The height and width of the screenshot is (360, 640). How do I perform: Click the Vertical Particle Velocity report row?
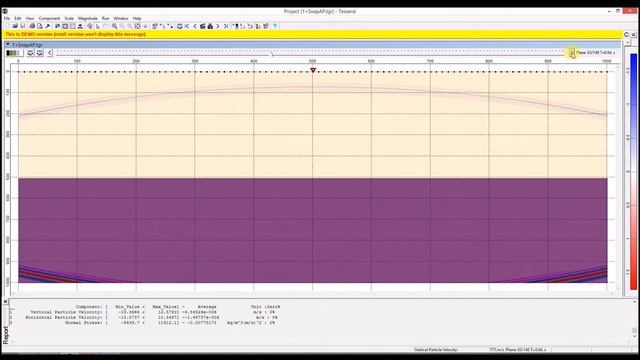(153, 312)
